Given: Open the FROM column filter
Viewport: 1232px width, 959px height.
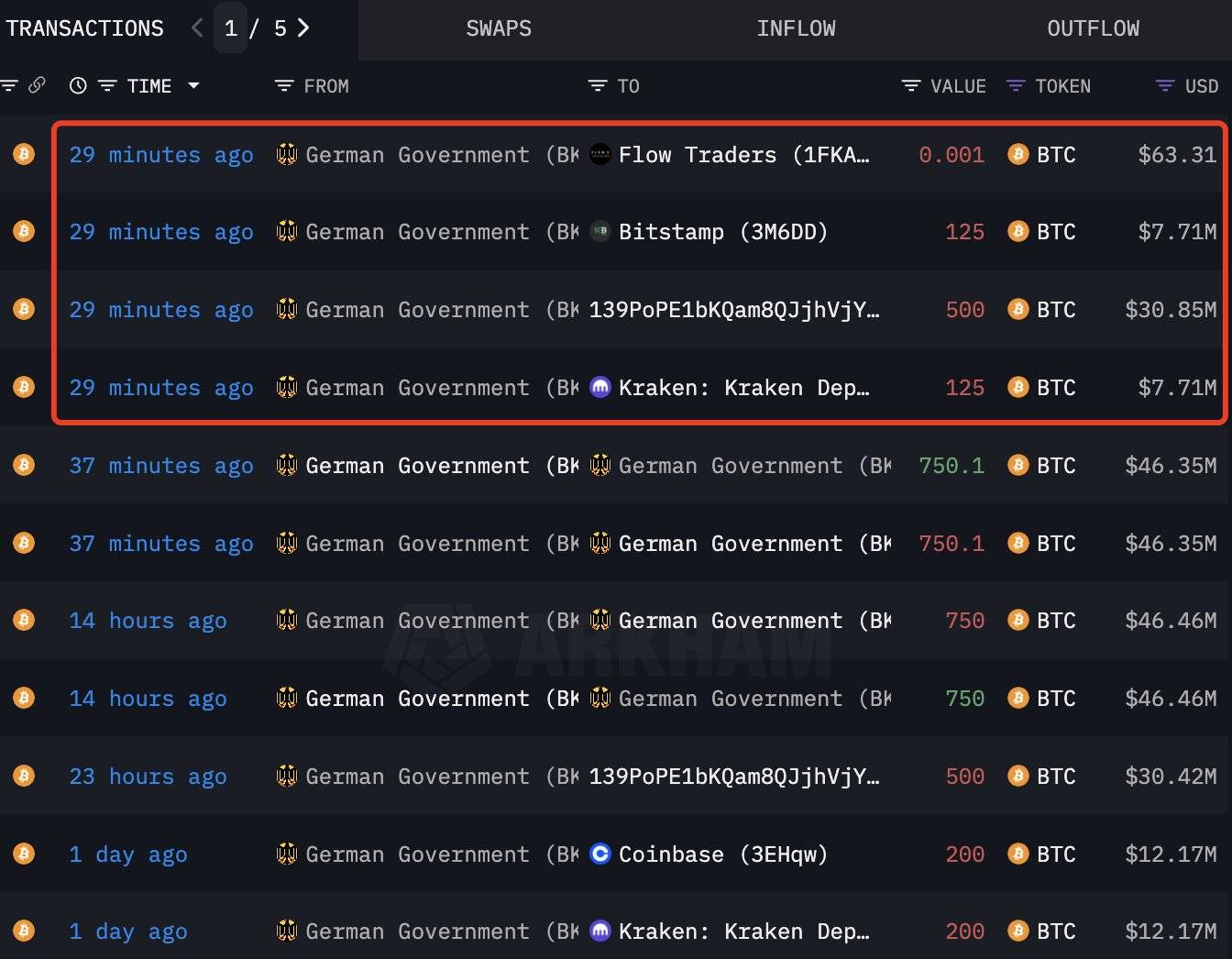Looking at the screenshot, I should coord(284,85).
